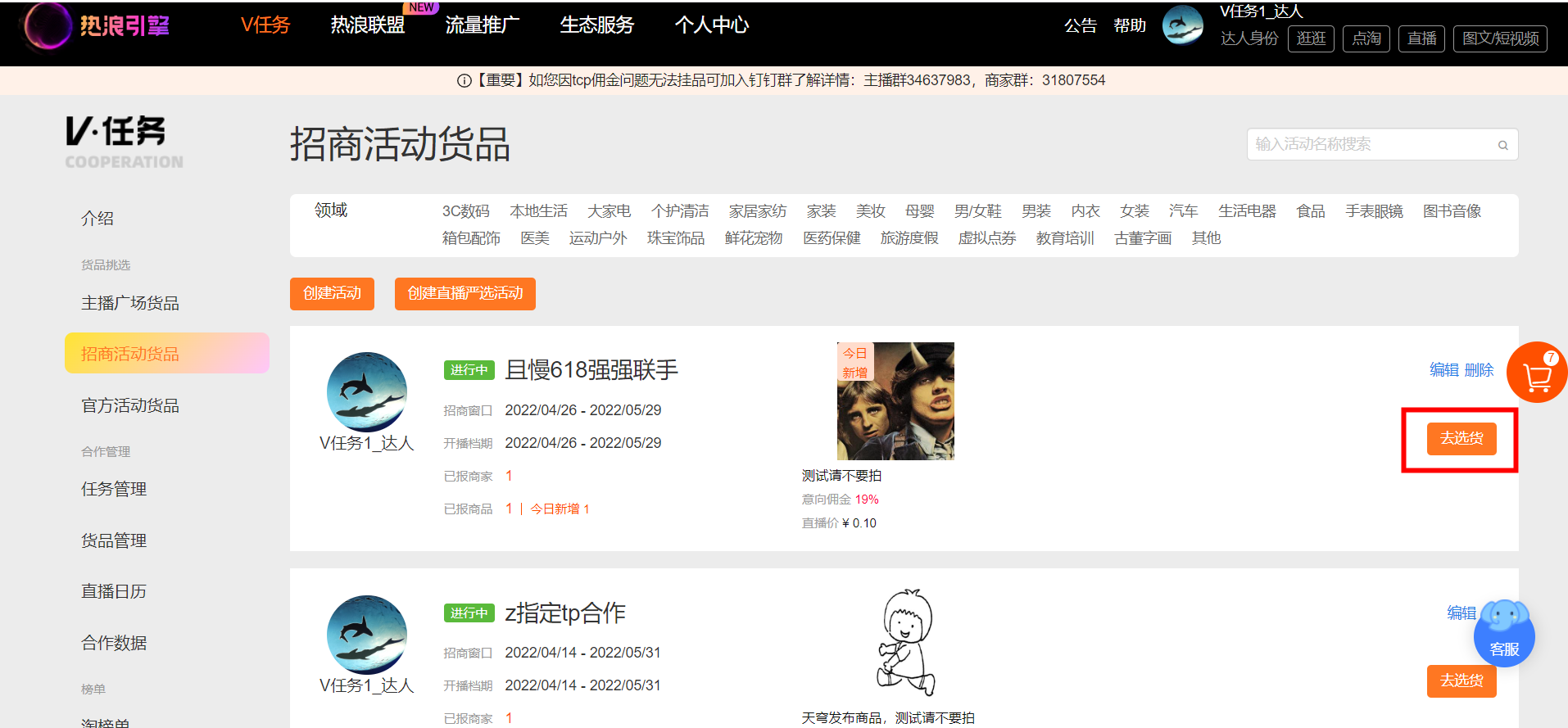Click the 公告 link in header

pyautogui.click(x=1081, y=25)
